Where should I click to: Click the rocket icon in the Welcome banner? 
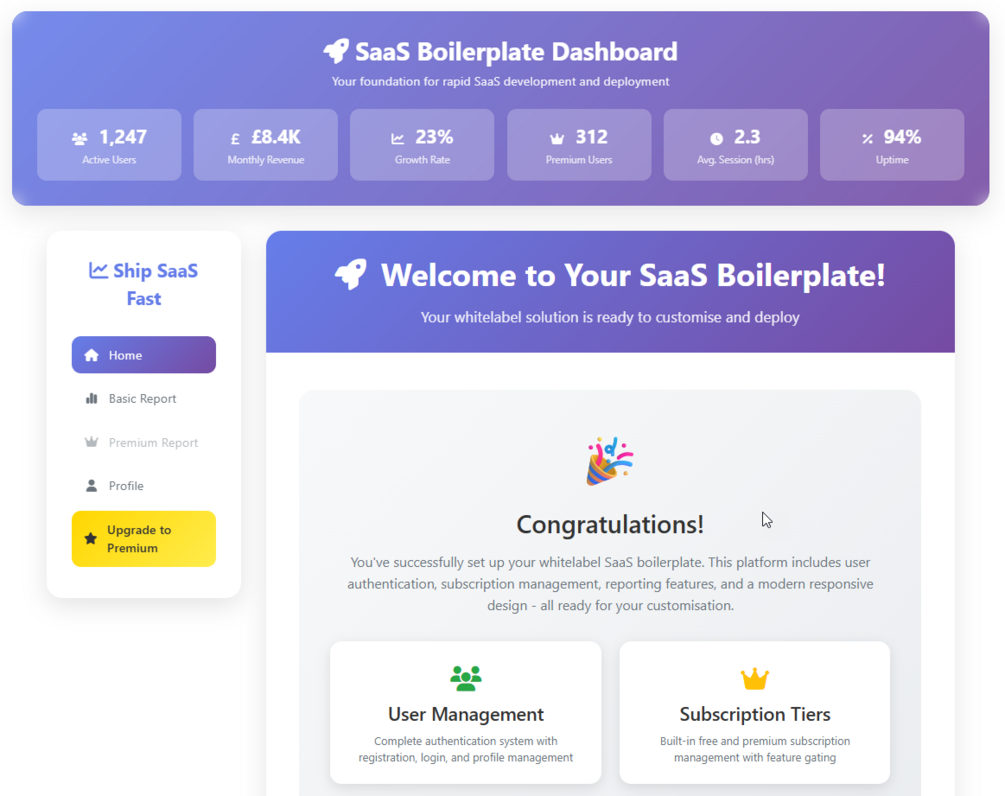(351, 275)
